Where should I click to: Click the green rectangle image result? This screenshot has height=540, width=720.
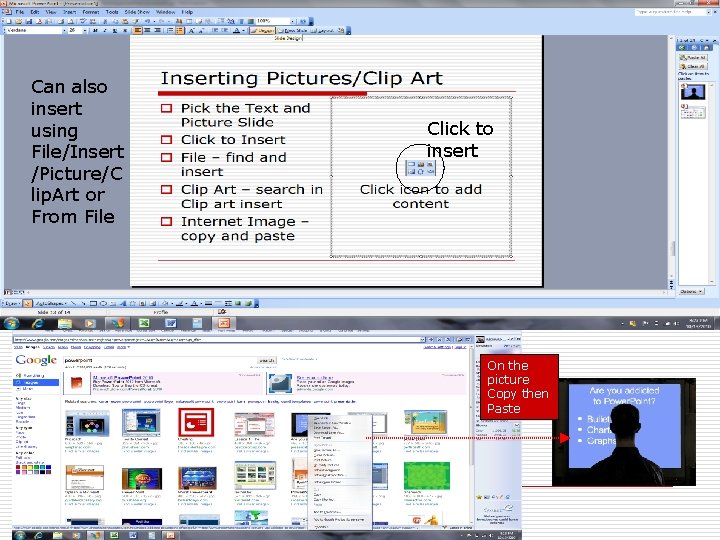click(x=427, y=476)
